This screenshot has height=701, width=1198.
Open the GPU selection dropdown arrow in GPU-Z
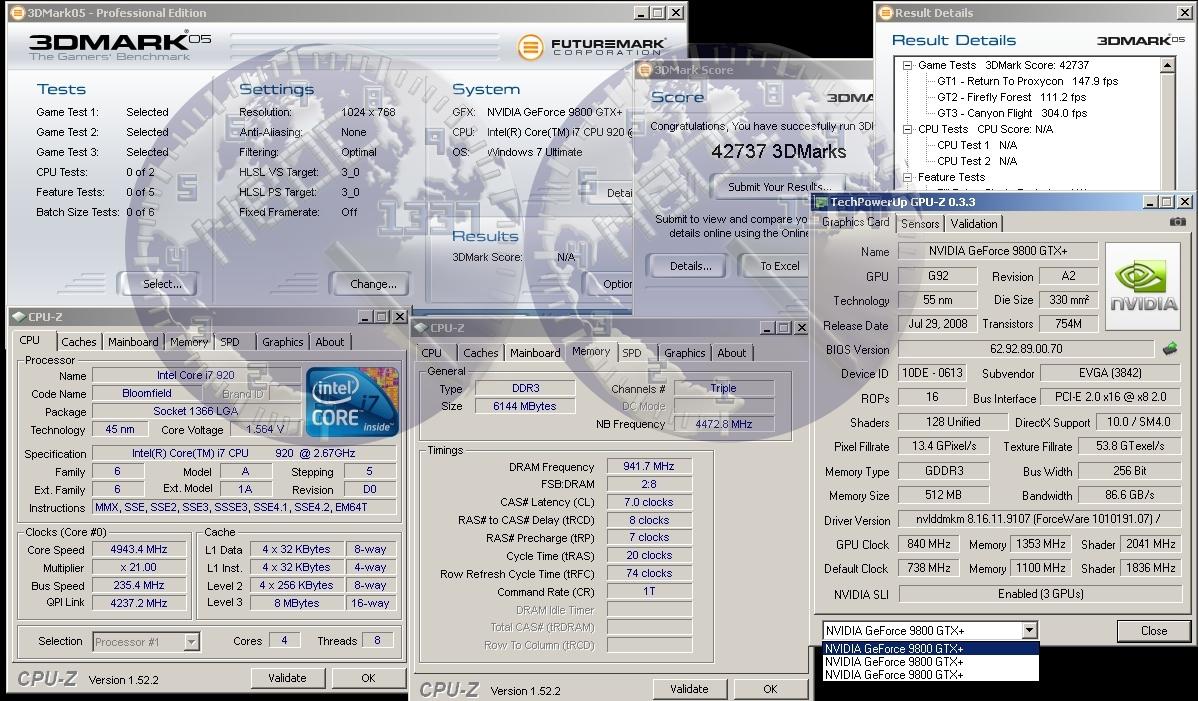[x=1029, y=631]
